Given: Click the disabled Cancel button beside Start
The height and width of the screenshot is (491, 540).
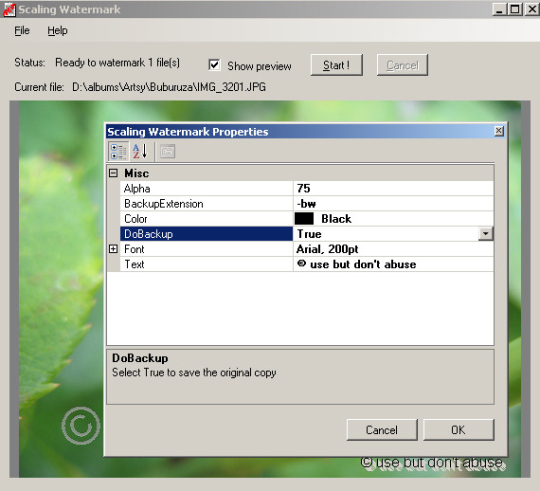Looking at the screenshot, I should [402, 65].
